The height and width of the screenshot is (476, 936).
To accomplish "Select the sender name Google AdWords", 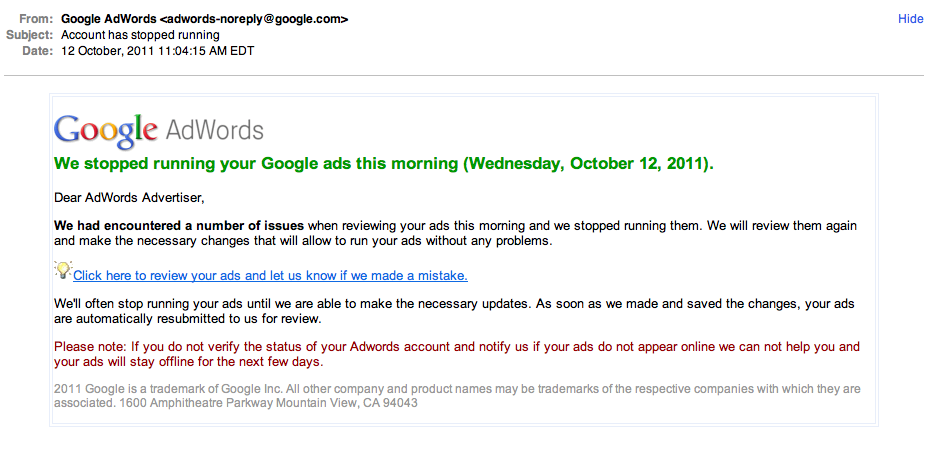I will 109,19.
